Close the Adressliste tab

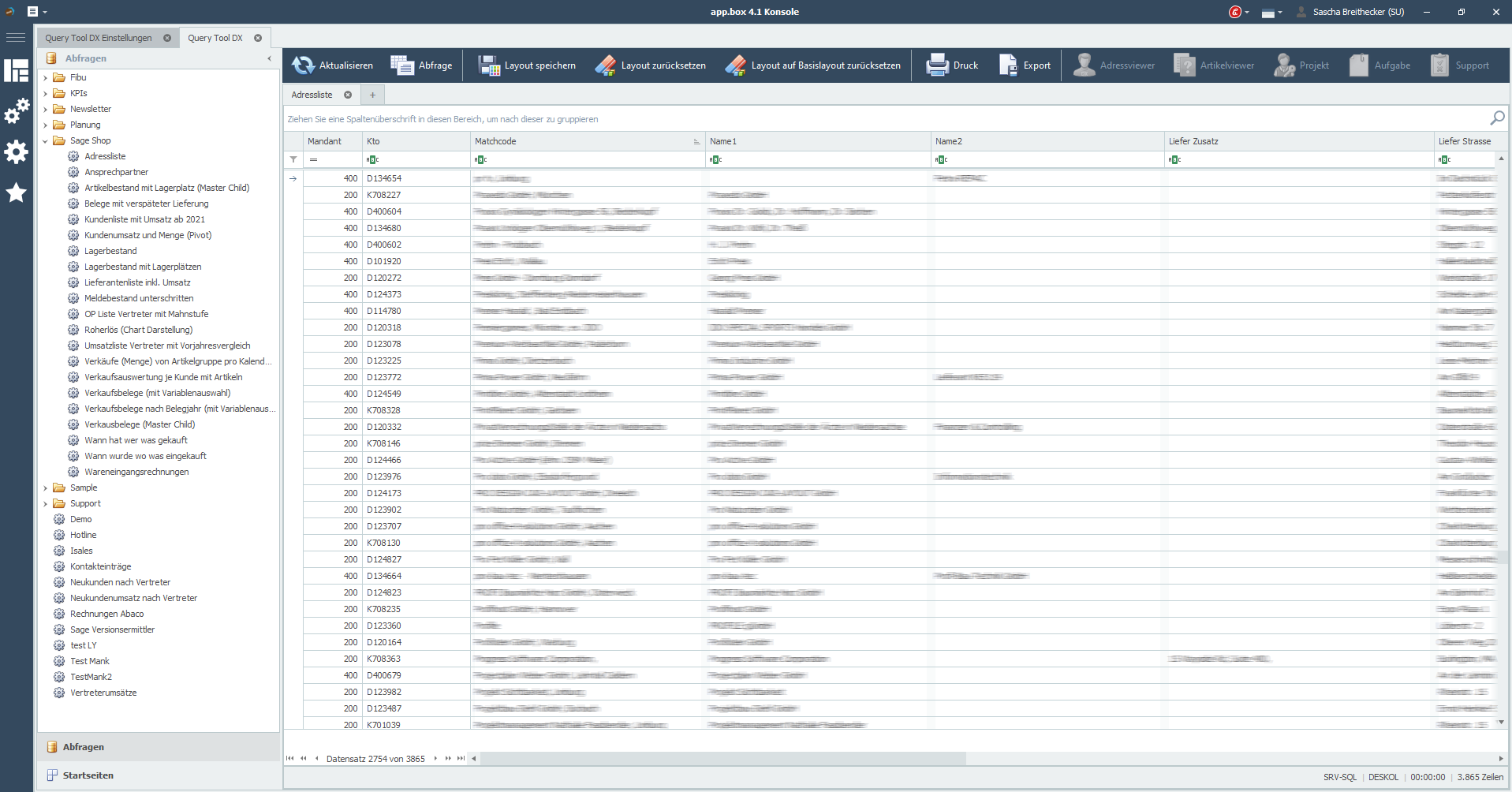pyautogui.click(x=348, y=95)
